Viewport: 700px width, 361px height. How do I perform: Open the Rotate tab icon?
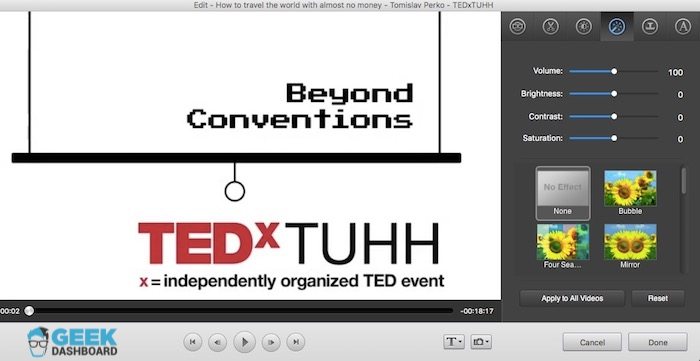[x=517, y=26]
